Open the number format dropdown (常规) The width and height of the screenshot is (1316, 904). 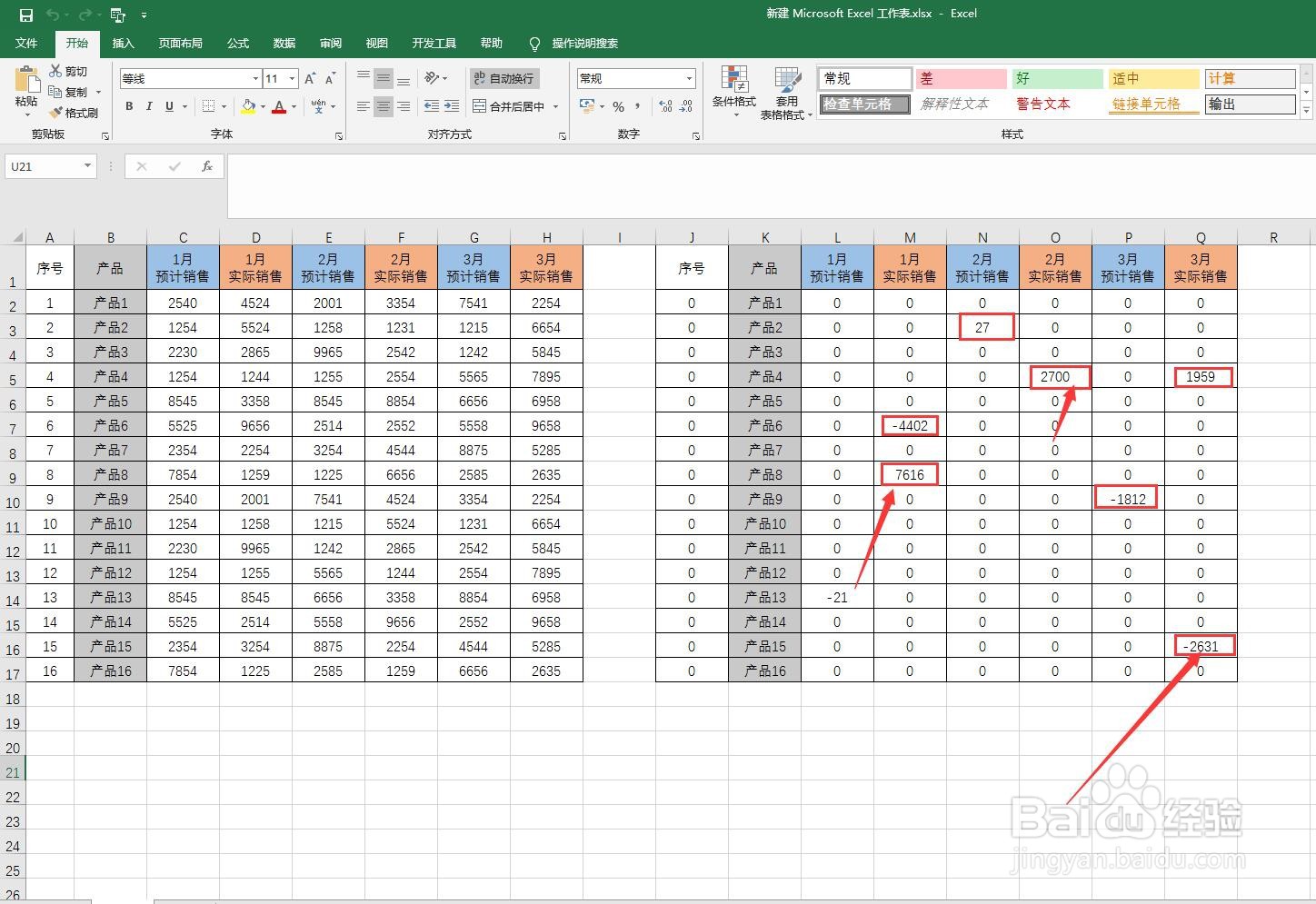point(690,78)
